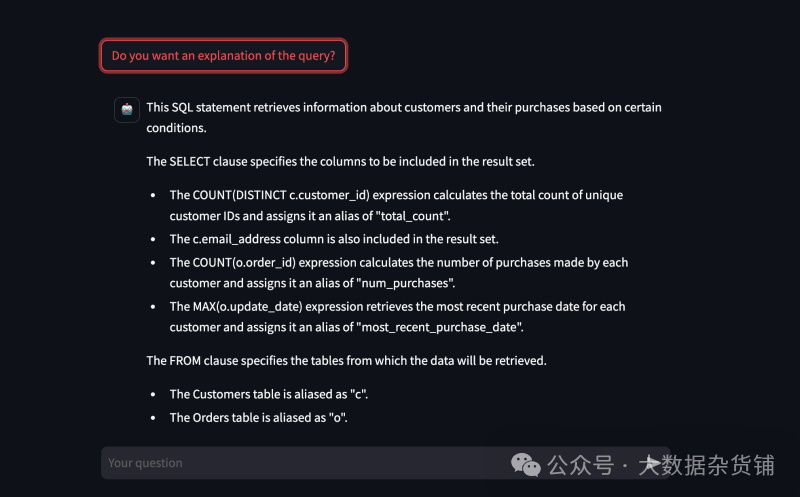Viewport: 800px width, 497px height.
Task: Click the 'Do you want an explanation' button
Action: (x=223, y=56)
